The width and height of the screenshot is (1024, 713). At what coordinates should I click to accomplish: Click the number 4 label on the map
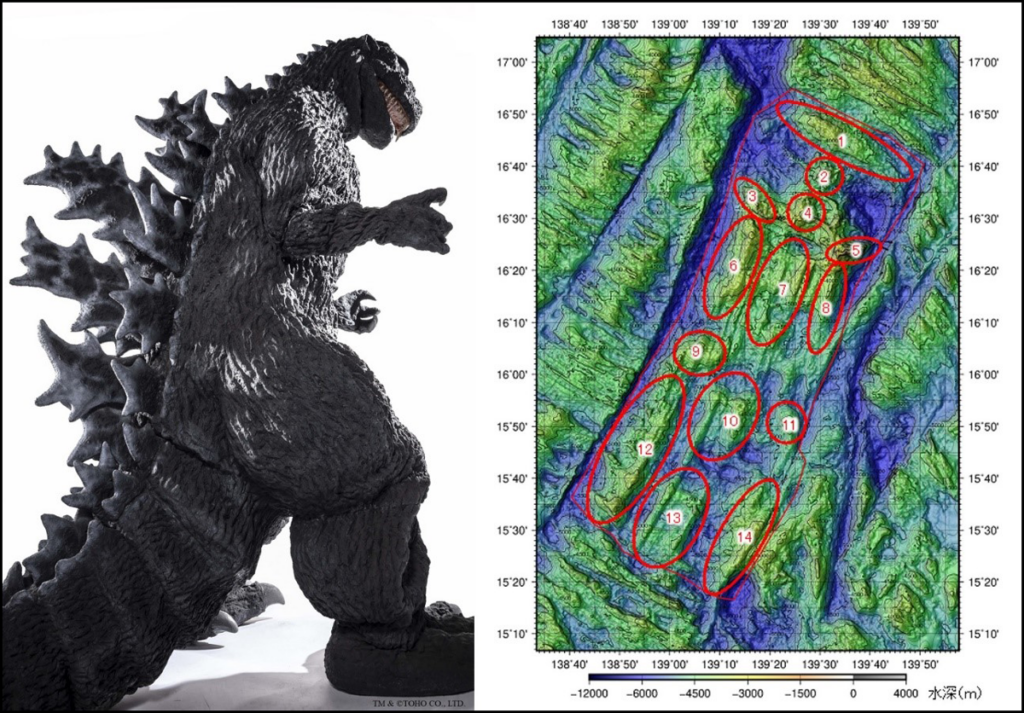(807, 213)
